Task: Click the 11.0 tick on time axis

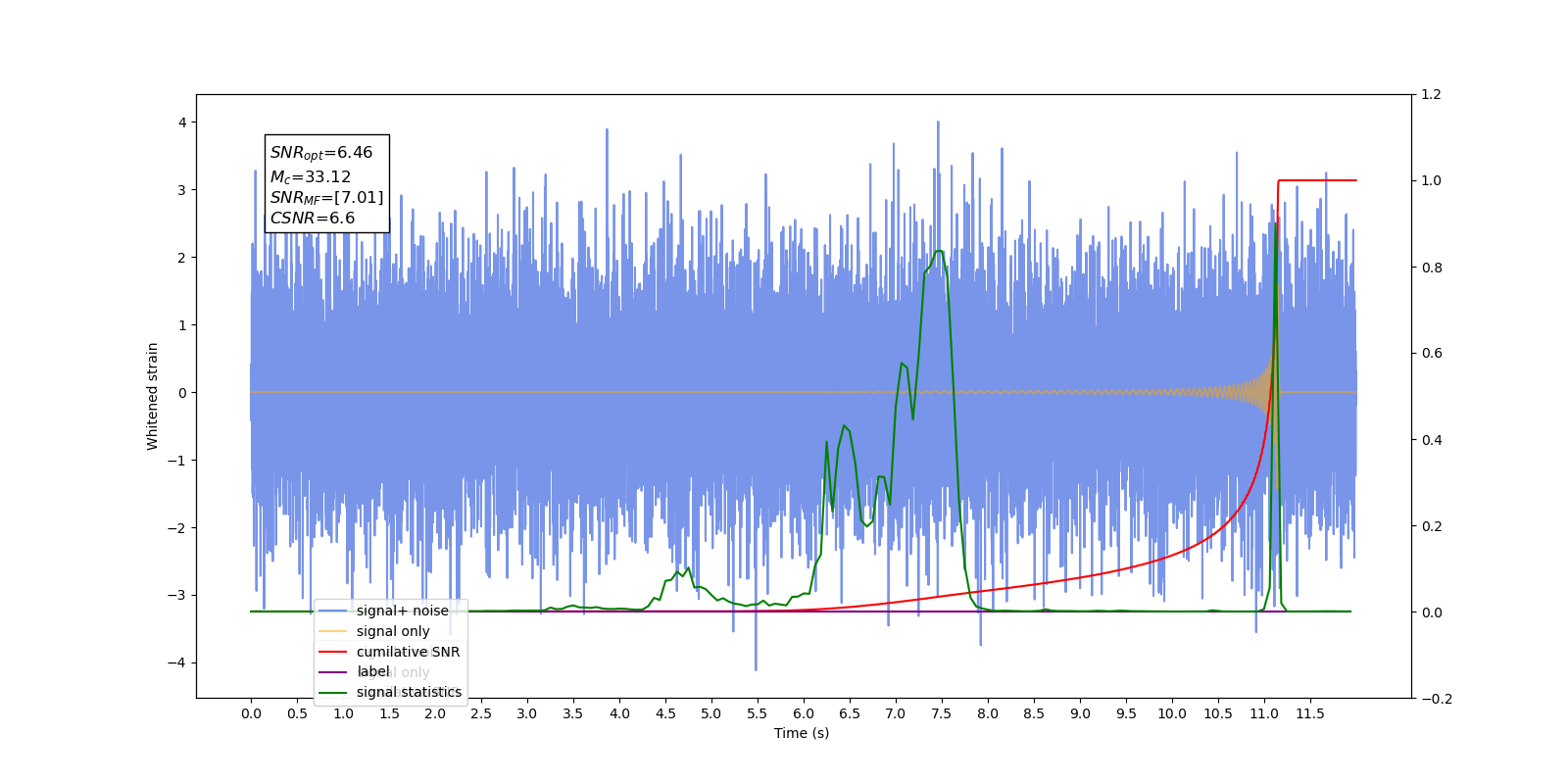Action: [1263, 713]
